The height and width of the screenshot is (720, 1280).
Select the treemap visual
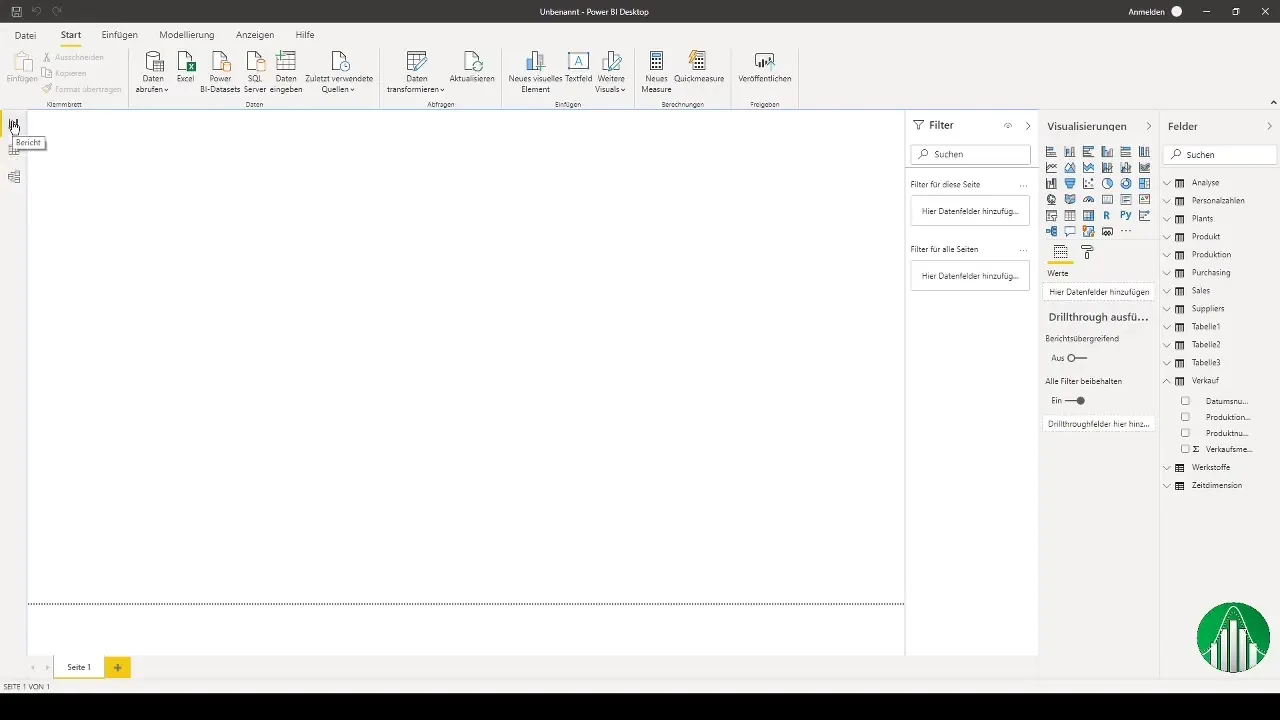1144,183
